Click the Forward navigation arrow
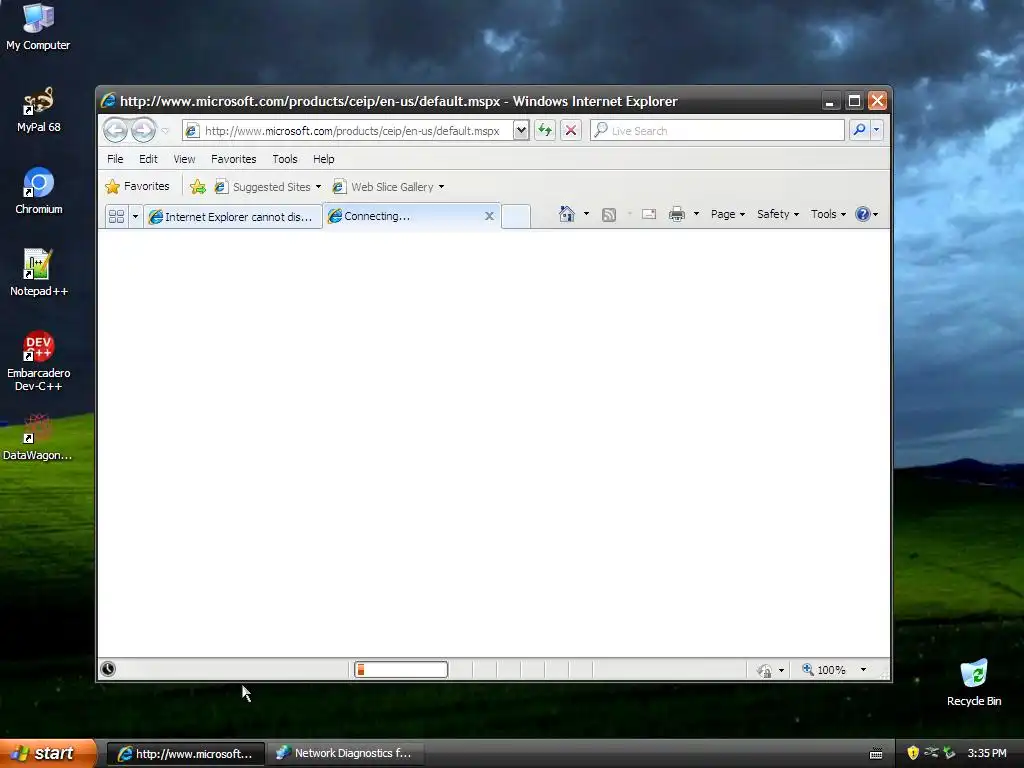This screenshot has height=768, width=1024. [144, 131]
